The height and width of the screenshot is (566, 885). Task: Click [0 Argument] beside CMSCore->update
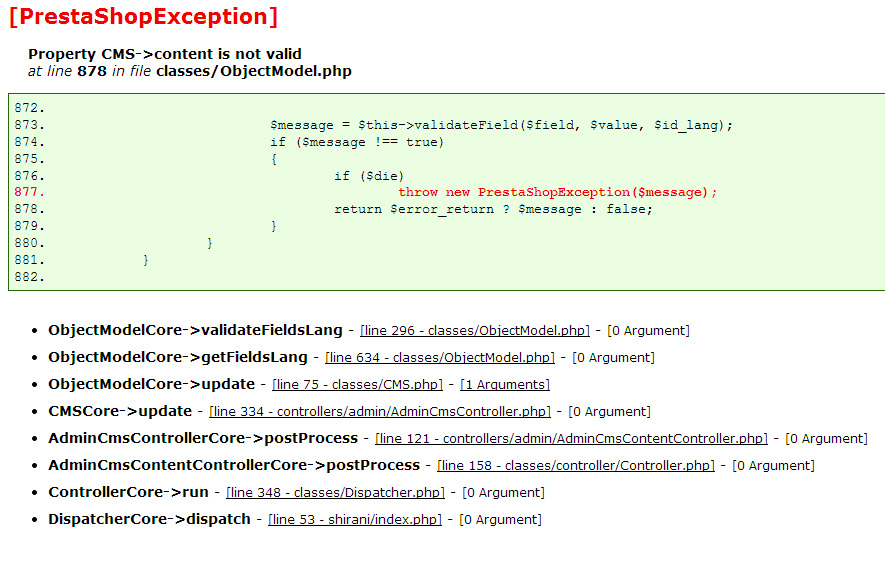tap(610, 412)
